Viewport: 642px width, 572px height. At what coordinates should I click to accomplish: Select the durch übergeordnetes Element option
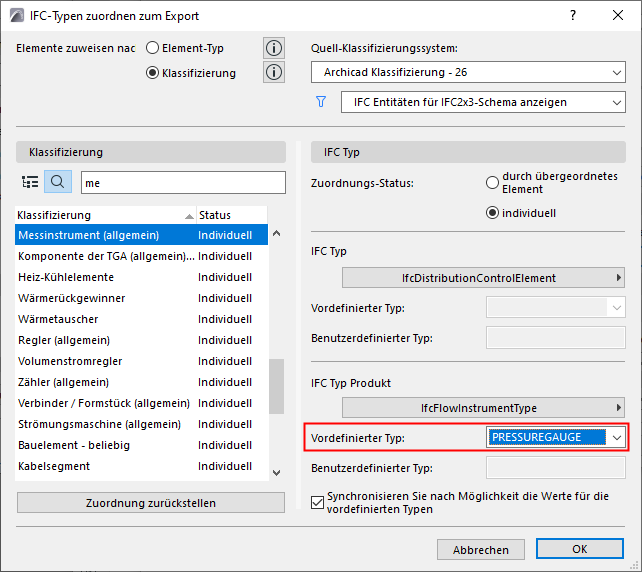[x=492, y=183]
